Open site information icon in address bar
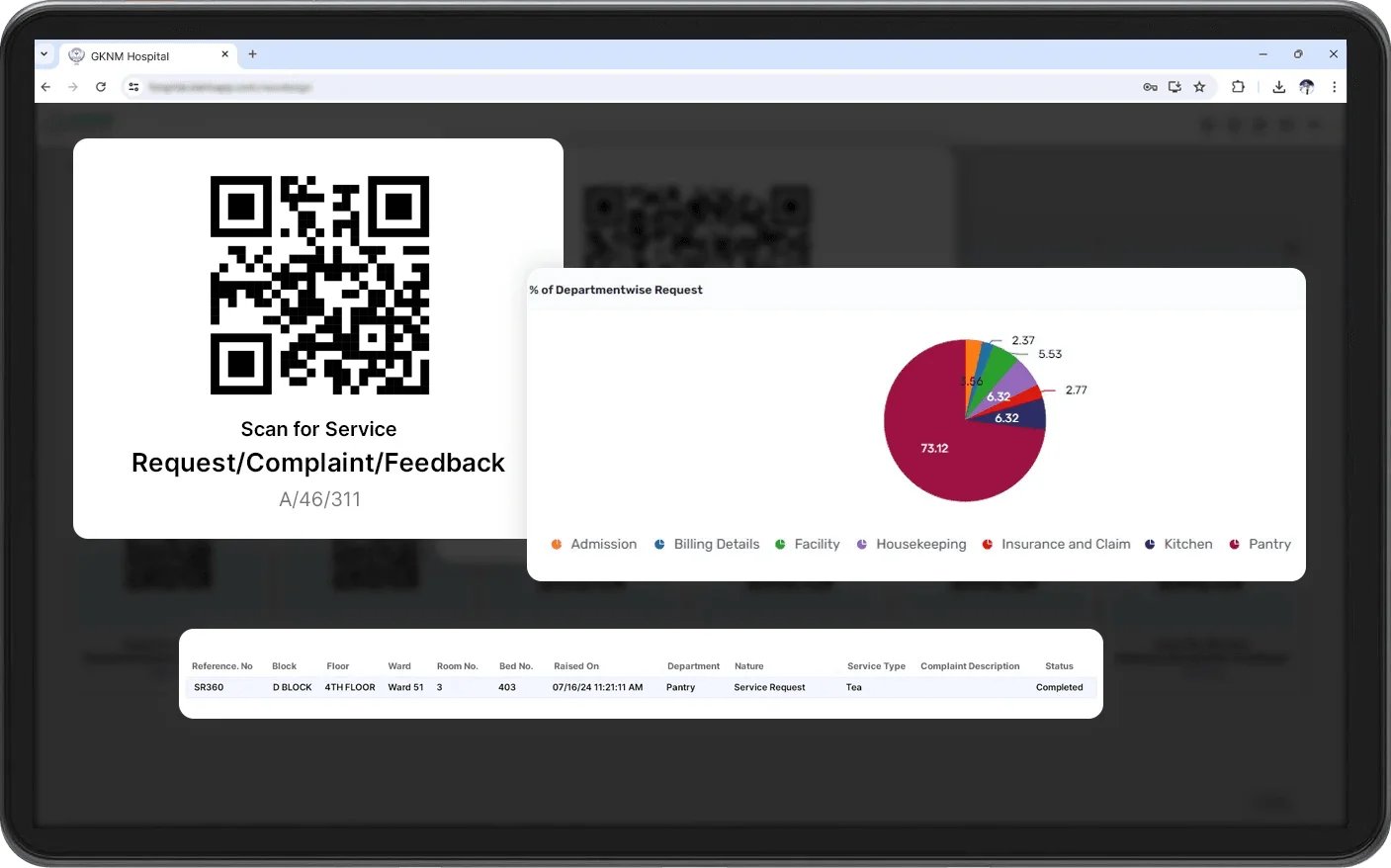The width and height of the screenshot is (1391, 868). click(x=134, y=87)
